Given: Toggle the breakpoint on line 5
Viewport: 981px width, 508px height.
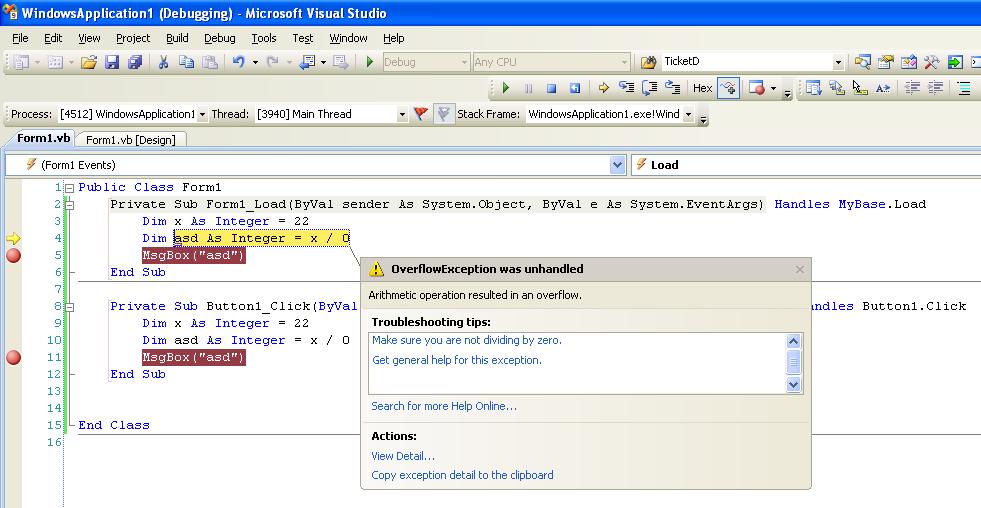Looking at the screenshot, I should pos(13,255).
